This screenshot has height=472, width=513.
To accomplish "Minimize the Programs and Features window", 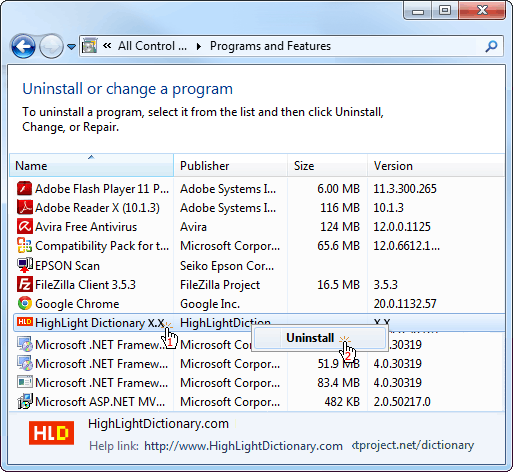I will point(418,11).
